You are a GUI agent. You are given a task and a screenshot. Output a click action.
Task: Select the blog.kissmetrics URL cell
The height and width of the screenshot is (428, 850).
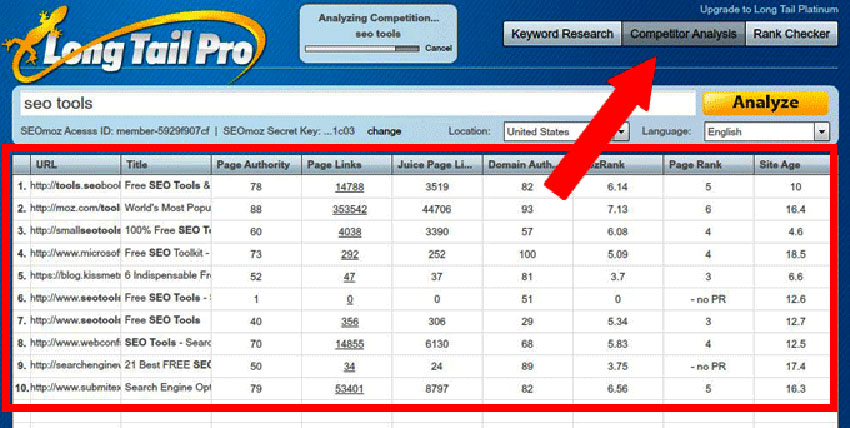[x=75, y=276]
